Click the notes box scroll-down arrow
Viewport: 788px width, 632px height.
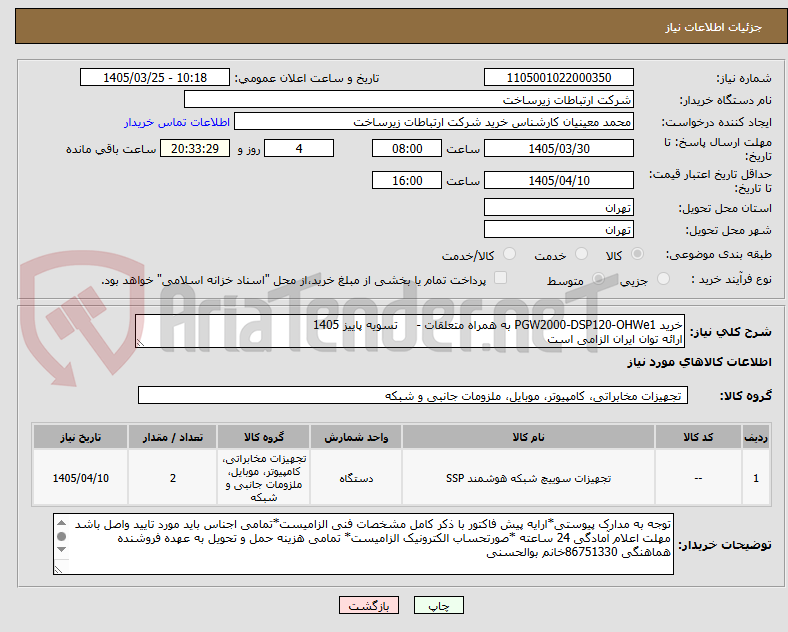click(61, 550)
